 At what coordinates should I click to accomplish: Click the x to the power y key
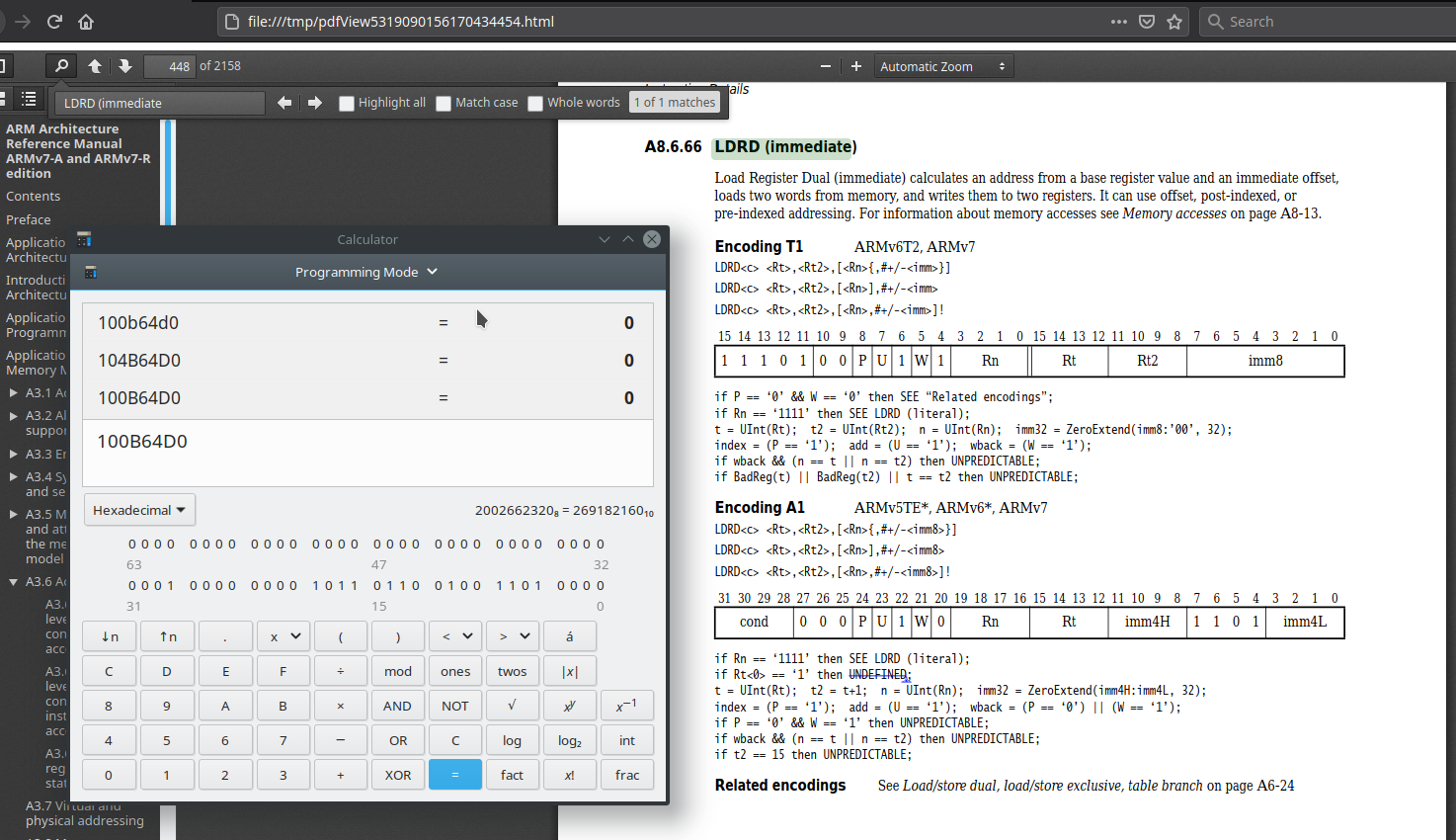[570, 706]
